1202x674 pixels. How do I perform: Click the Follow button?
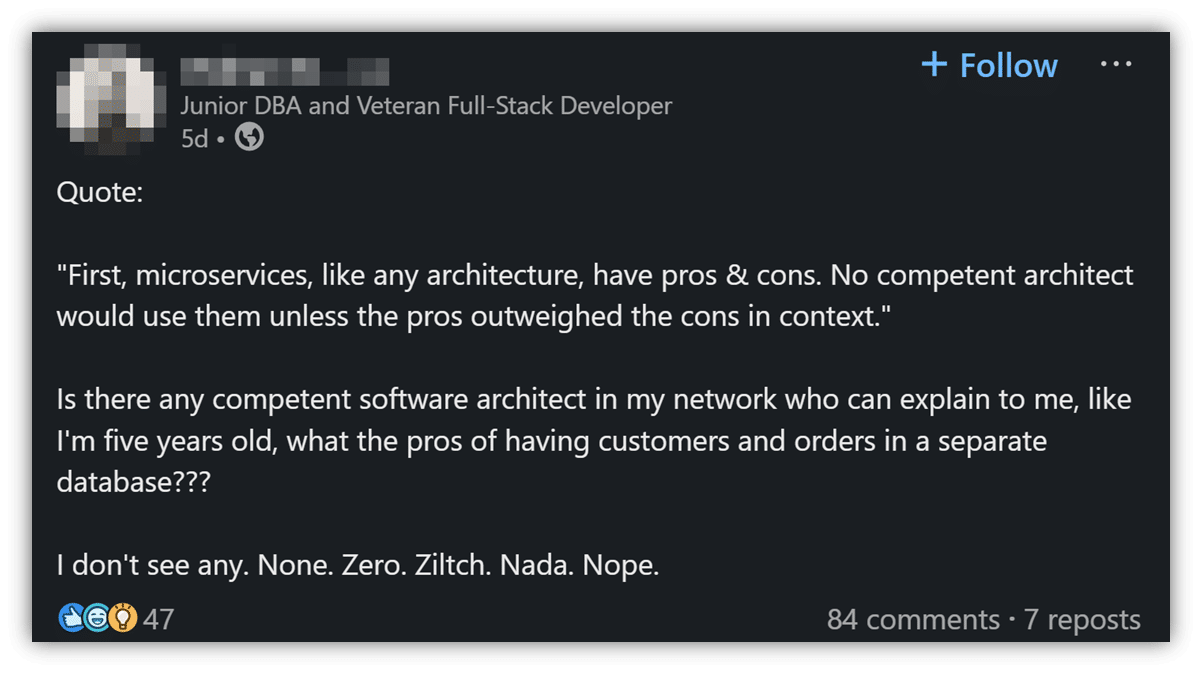(989, 65)
